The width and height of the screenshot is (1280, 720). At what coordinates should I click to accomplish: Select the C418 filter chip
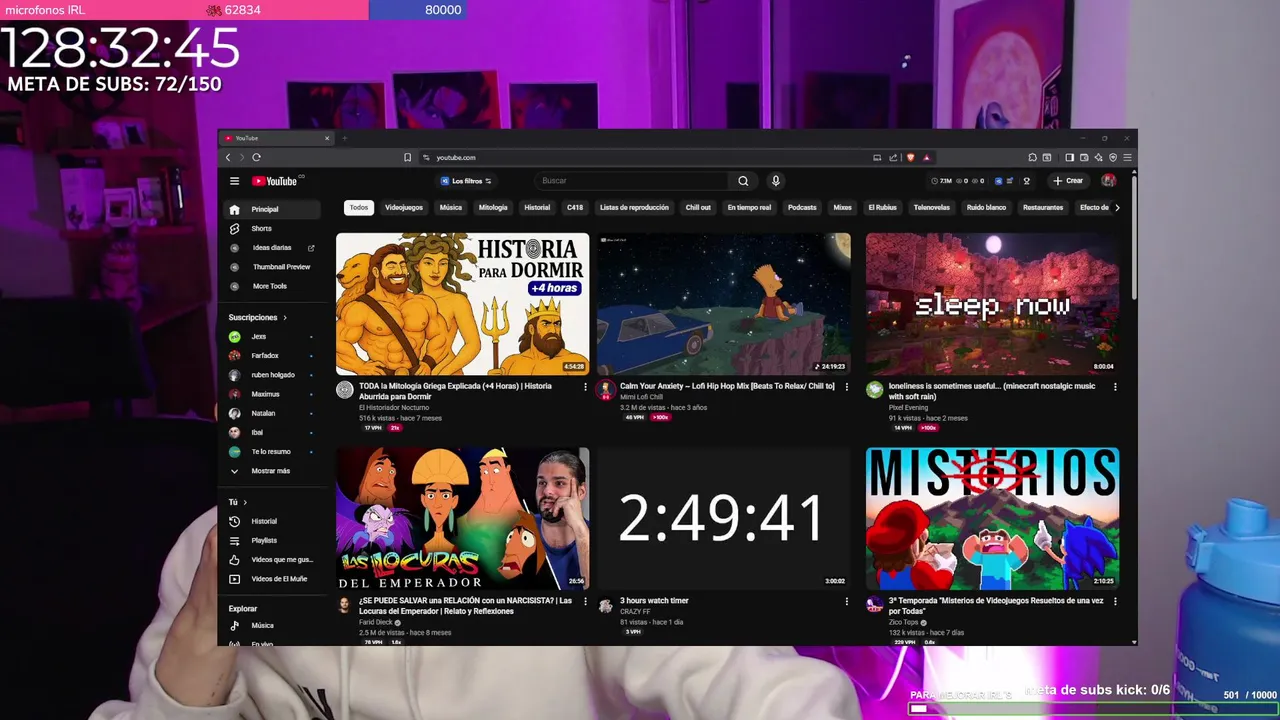[x=575, y=208]
